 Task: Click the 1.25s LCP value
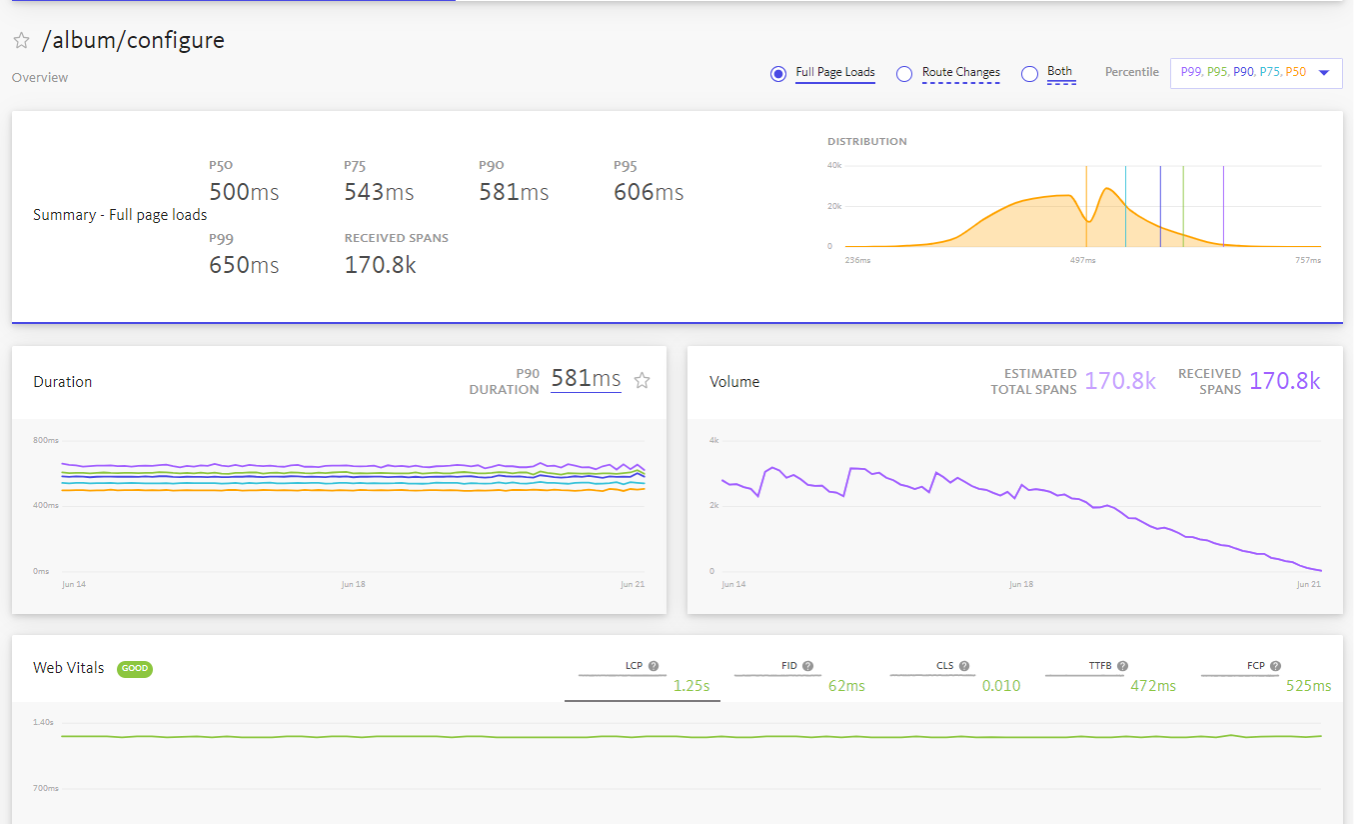pyautogui.click(x=691, y=686)
